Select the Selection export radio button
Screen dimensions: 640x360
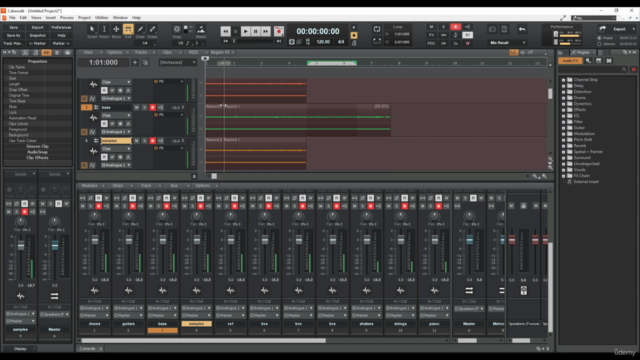point(599,44)
